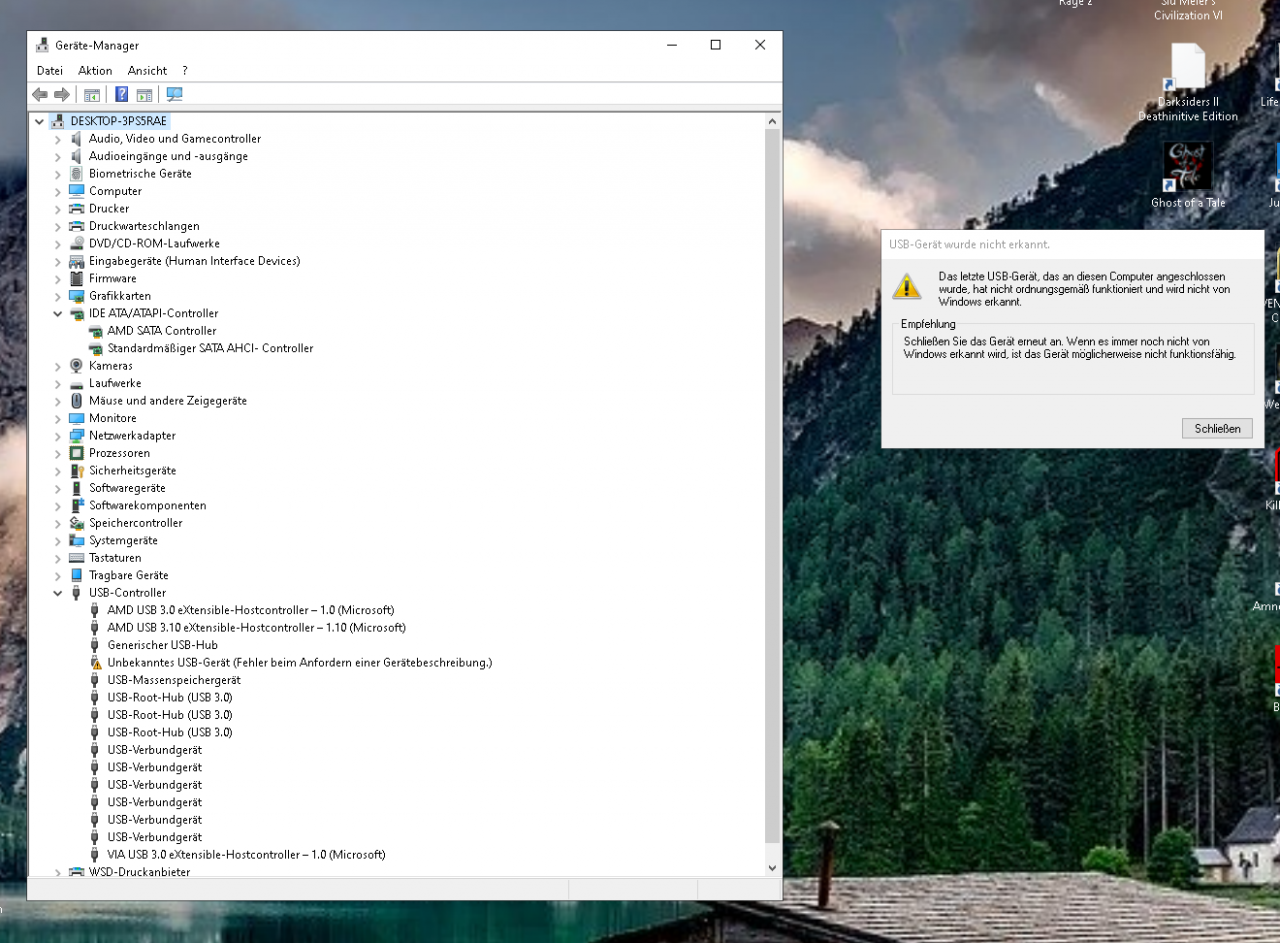
Task: Expand the Speichercontroller node
Action: tap(58, 523)
